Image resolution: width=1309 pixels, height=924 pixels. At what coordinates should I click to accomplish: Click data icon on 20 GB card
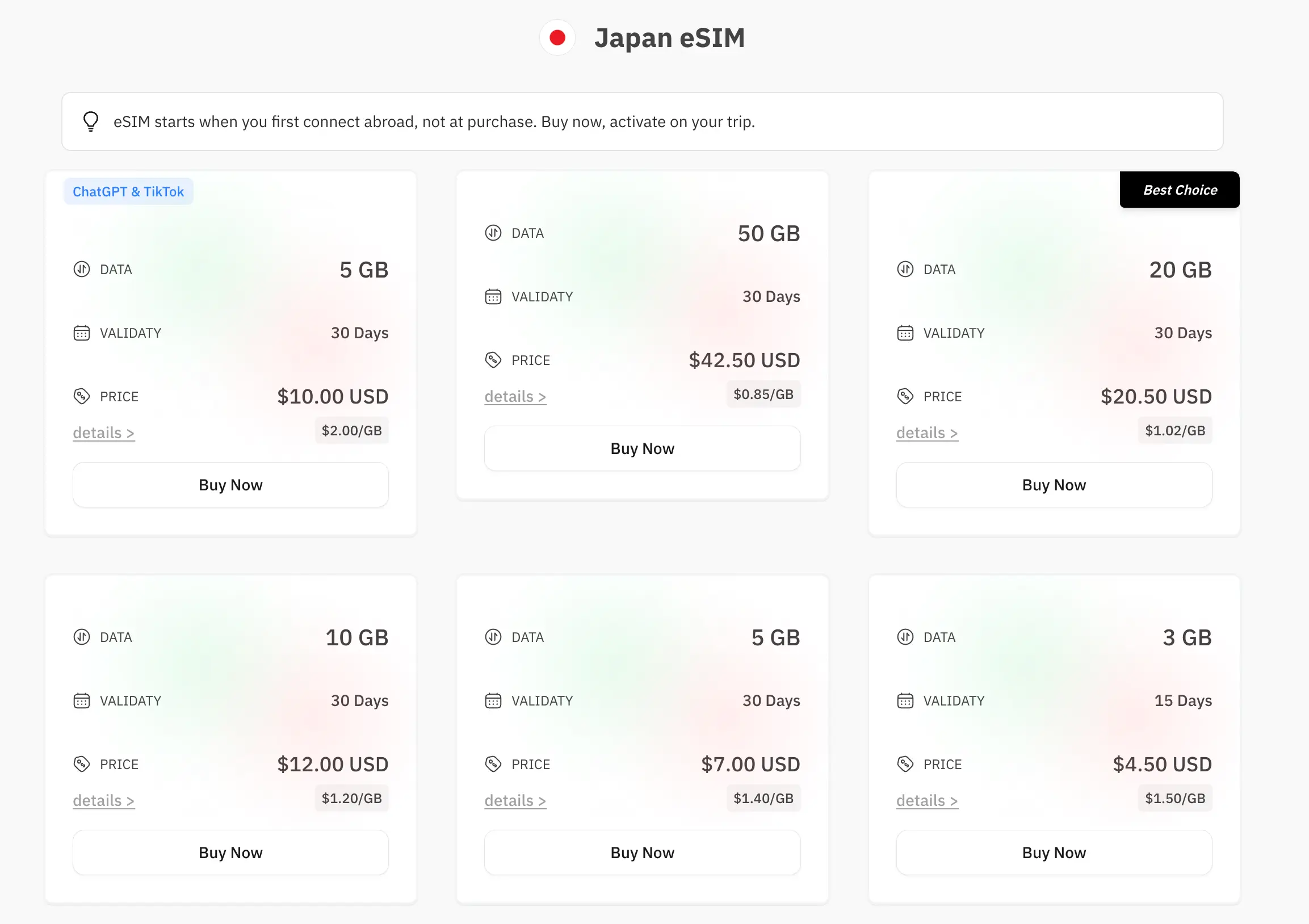tap(905, 269)
